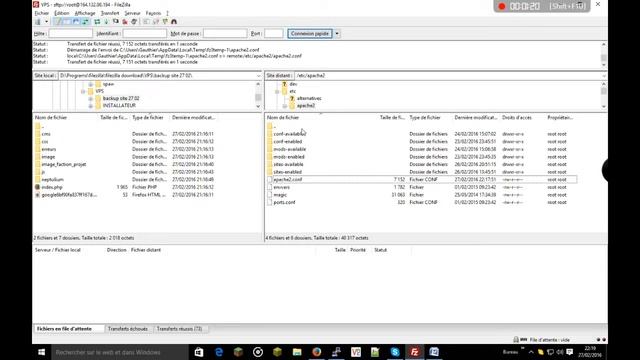Refresh the file and folder lists
Screen dimensions: 640x360
pyautogui.click(x=97, y=22)
